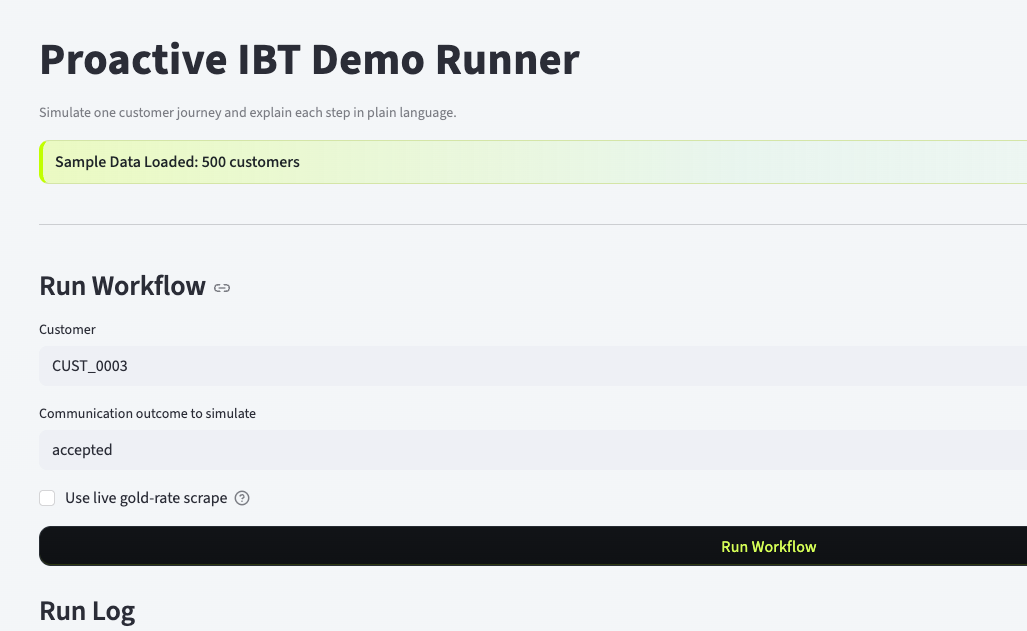
Task: Enable the Use live gold-rate scrape checkbox
Action: pos(47,498)
